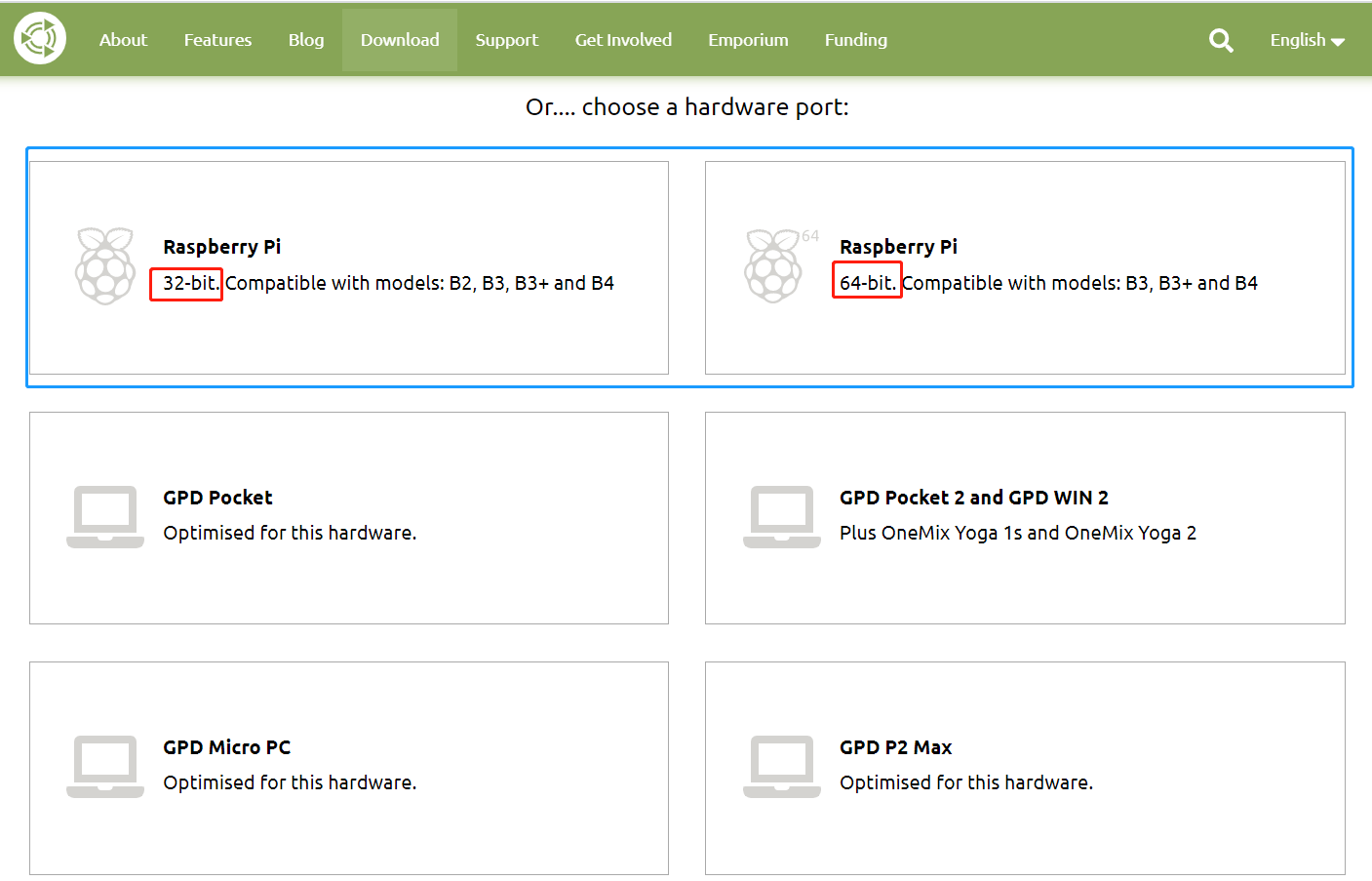Select the Download menu item
This screenshot has height=881, width=1372.
click(x=400, y=40)
